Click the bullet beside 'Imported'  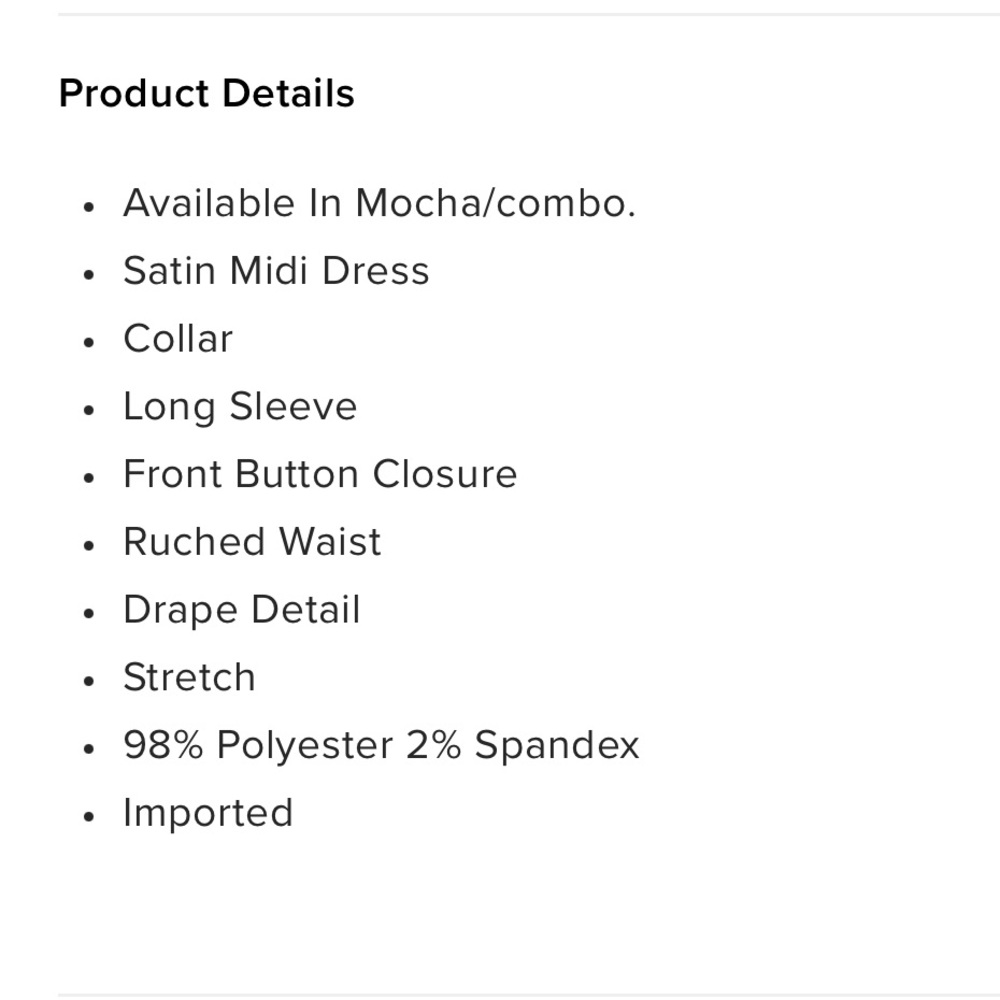coord(89,816)
